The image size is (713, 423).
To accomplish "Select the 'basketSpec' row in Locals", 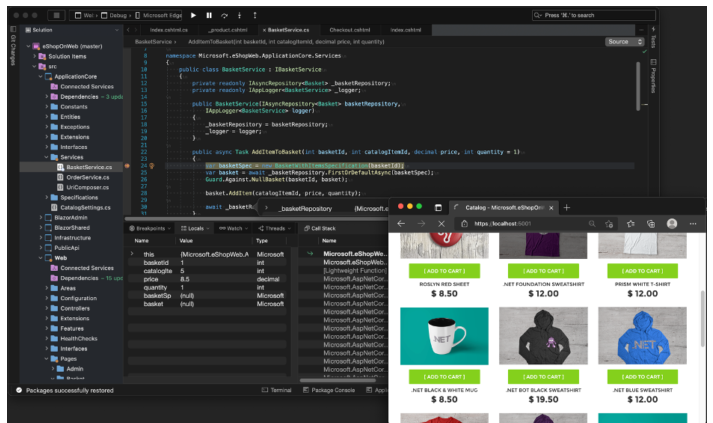I will [x=207, y=296].
